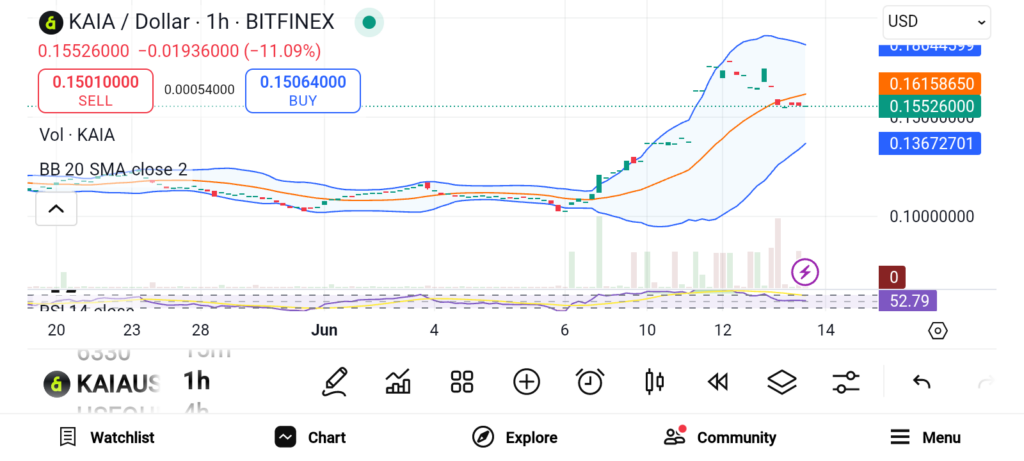Screen dimensions: 1024x461
Task: Open the indicators chart icon
Action: pyautogui.click(x=398, y=381)
